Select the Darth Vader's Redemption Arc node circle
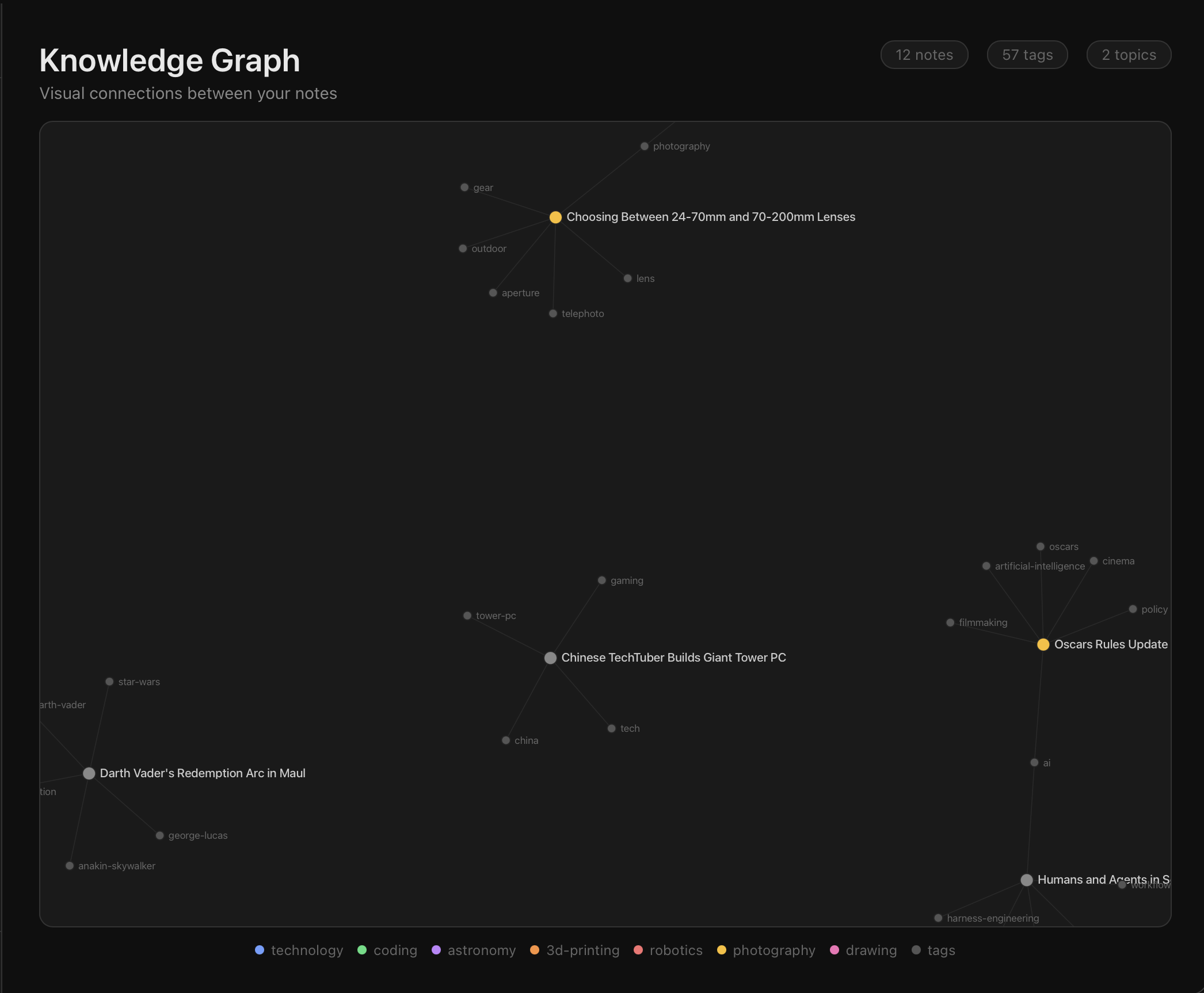Screen dimensions: 1204x993 (x=89, y=774)
